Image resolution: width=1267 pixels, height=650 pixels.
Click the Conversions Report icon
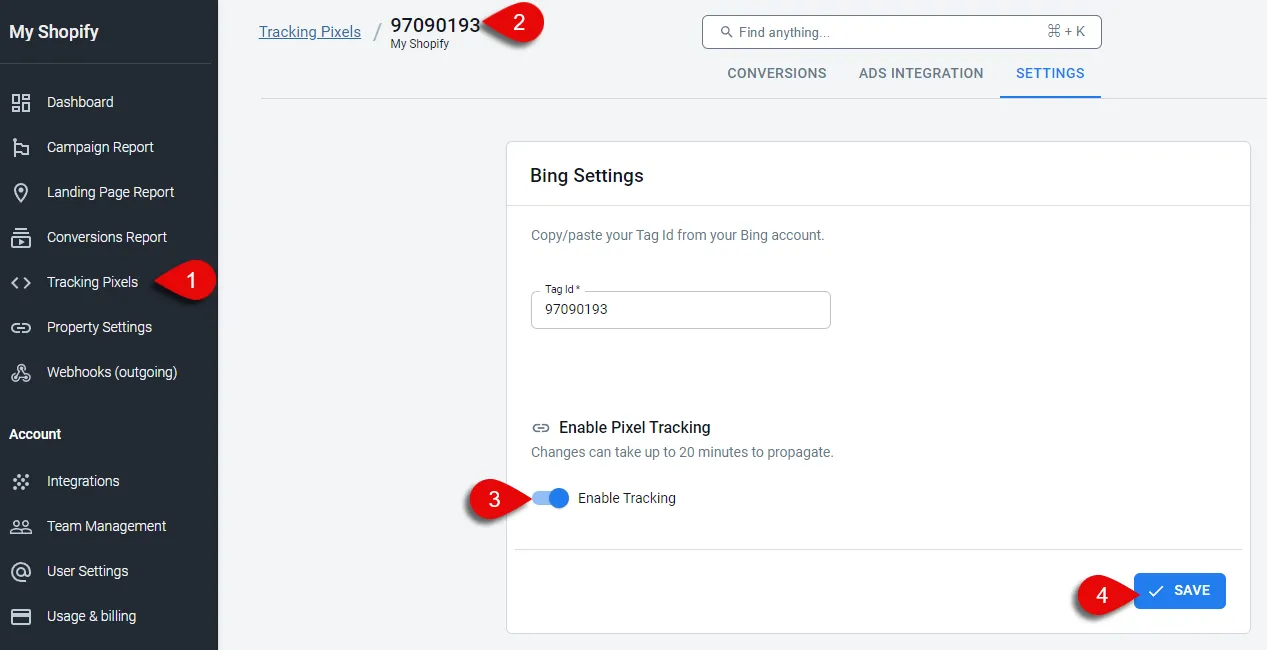tap(21, 237)
